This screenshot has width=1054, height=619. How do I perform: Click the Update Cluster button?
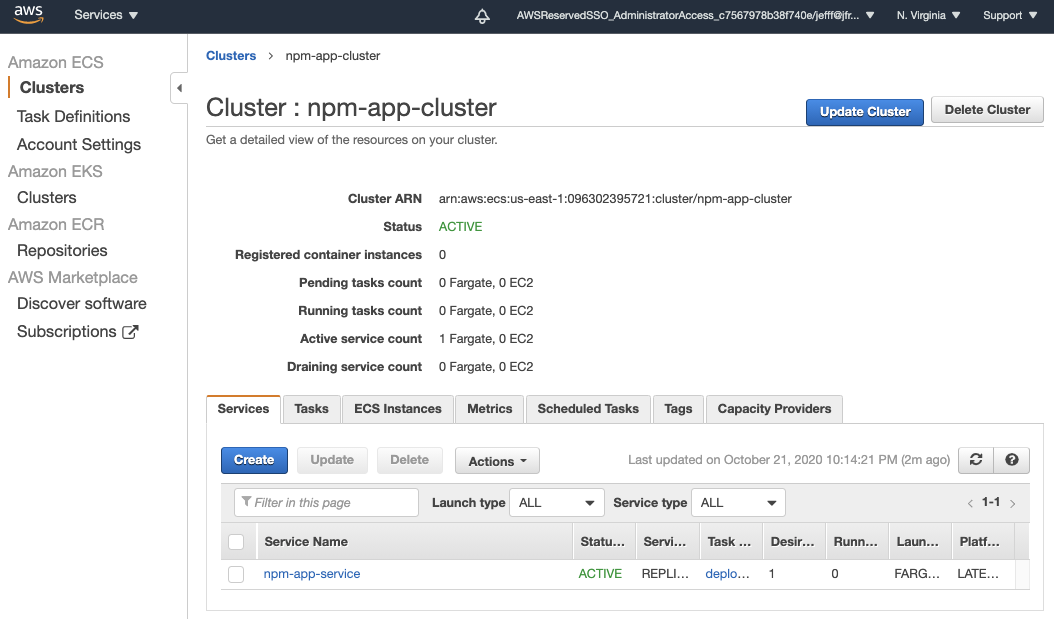click(x=864, y=112)
